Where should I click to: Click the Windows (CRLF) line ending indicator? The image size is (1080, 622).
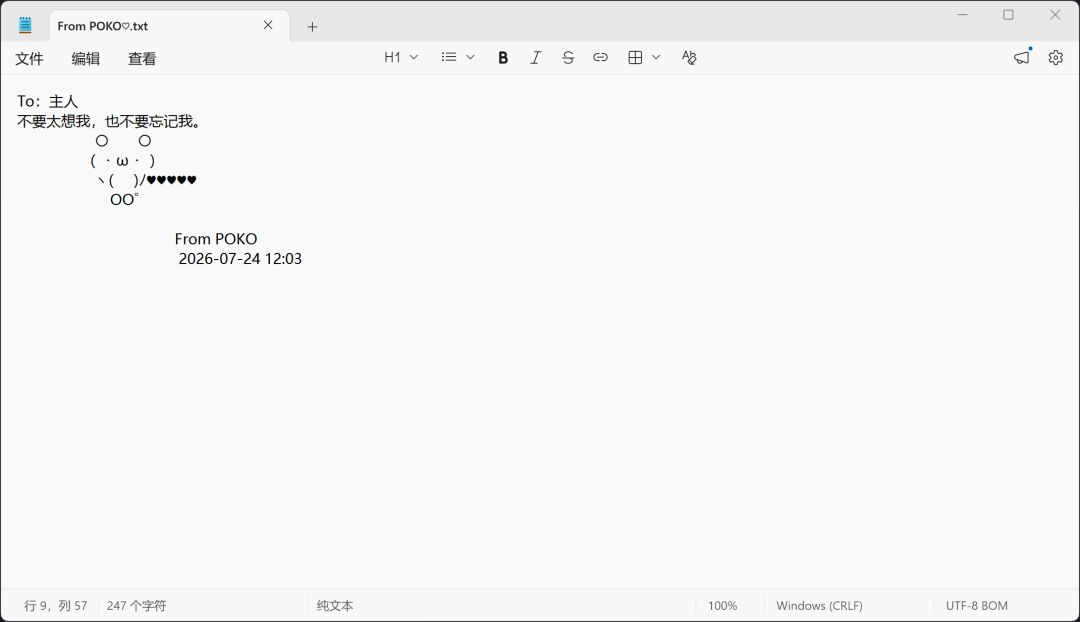coord(819,605)
